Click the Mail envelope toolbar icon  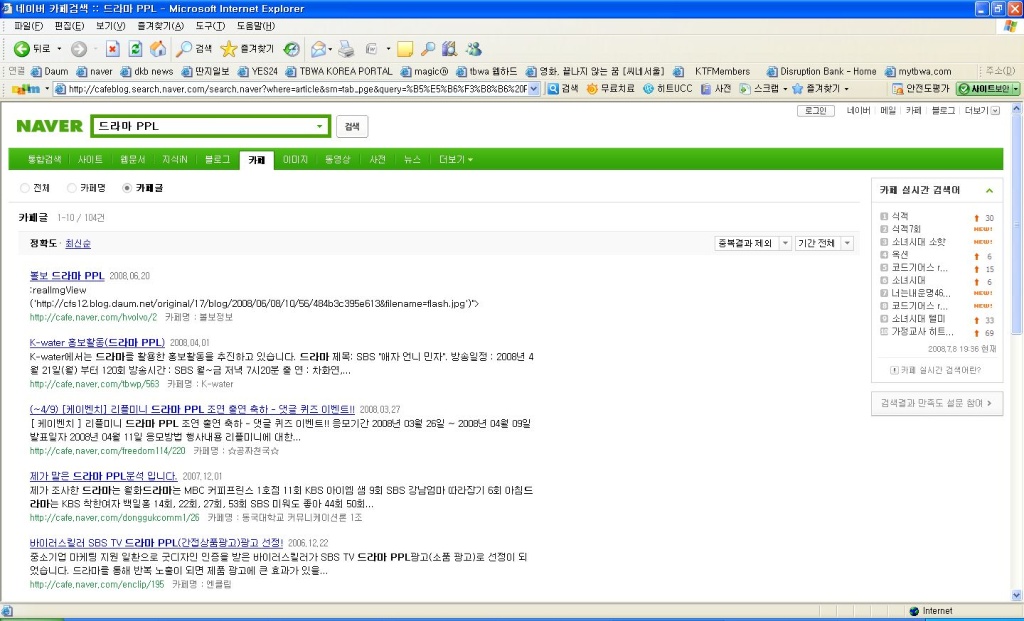click(x=318, y=49)
